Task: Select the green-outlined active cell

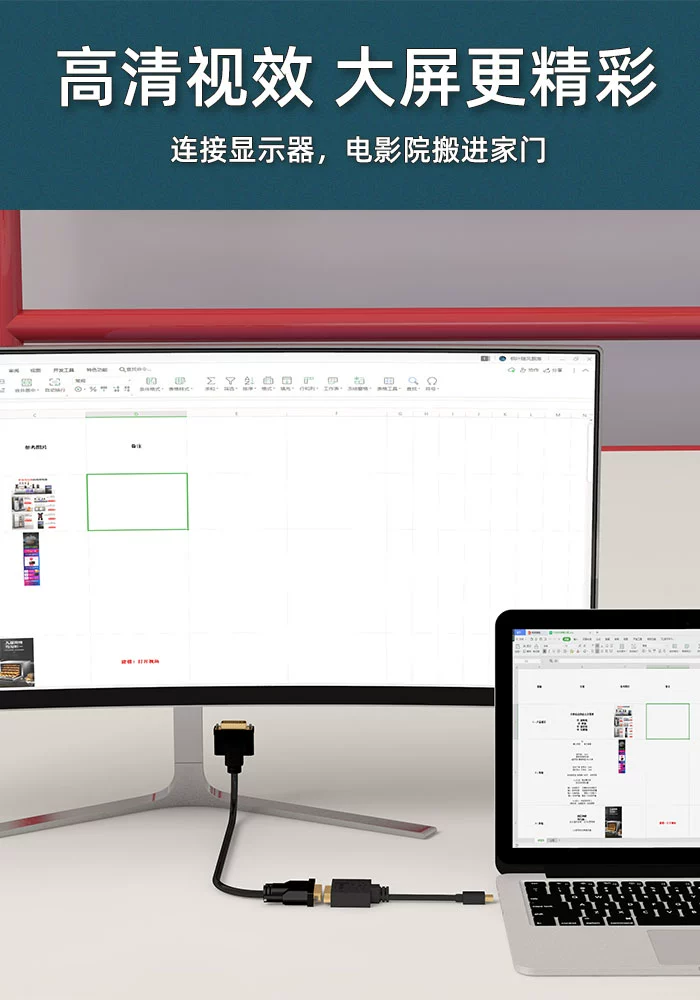Action: (x=137, y=501)
